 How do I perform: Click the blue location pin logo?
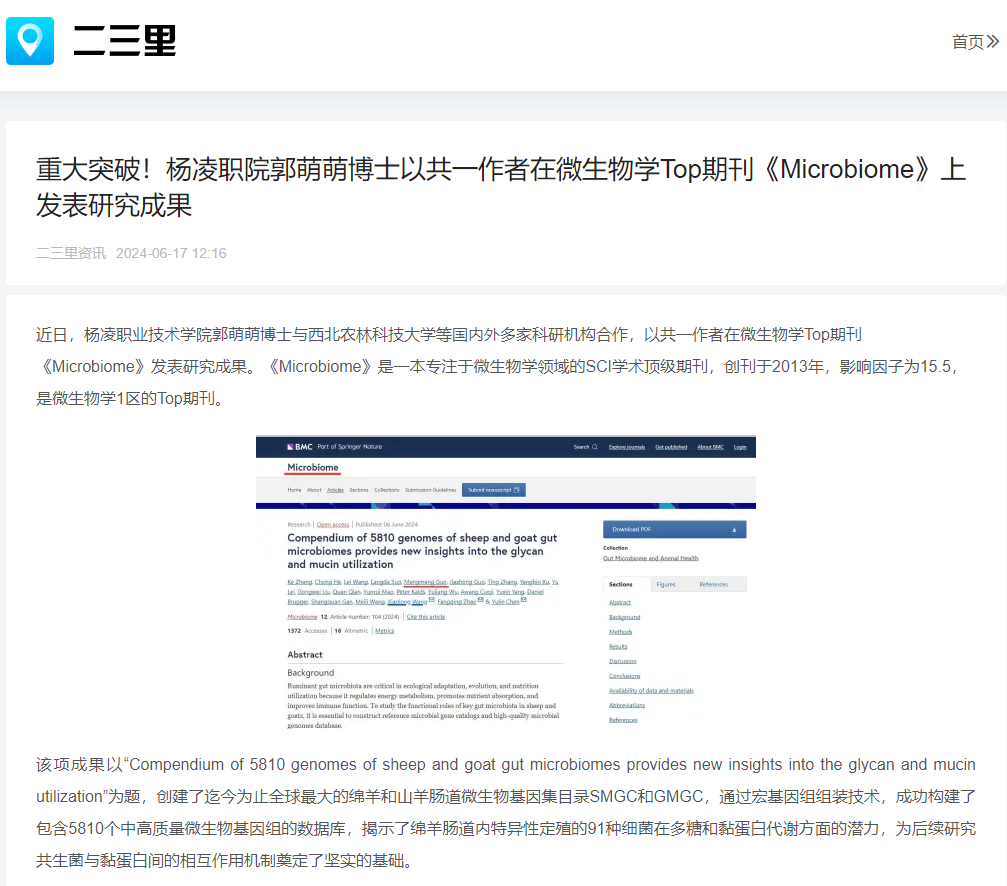[30, 41]
